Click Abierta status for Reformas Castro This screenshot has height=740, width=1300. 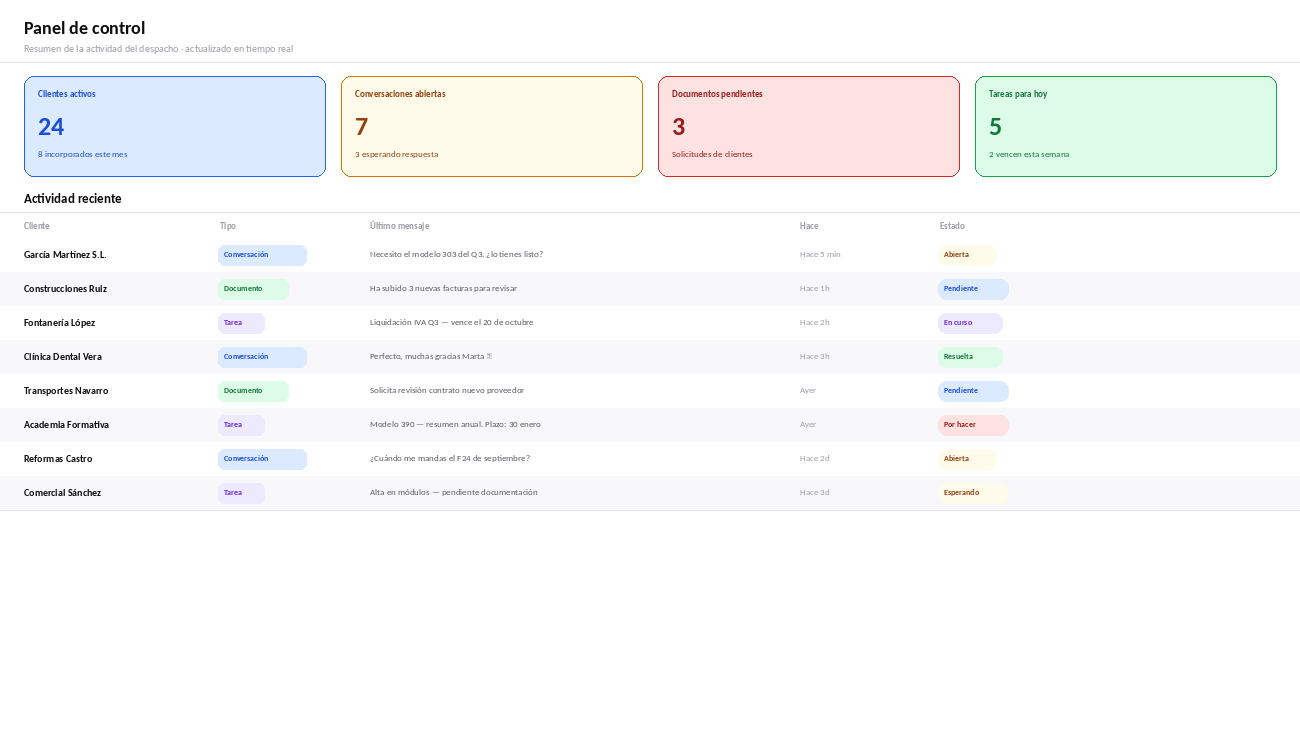click(967, 459)
